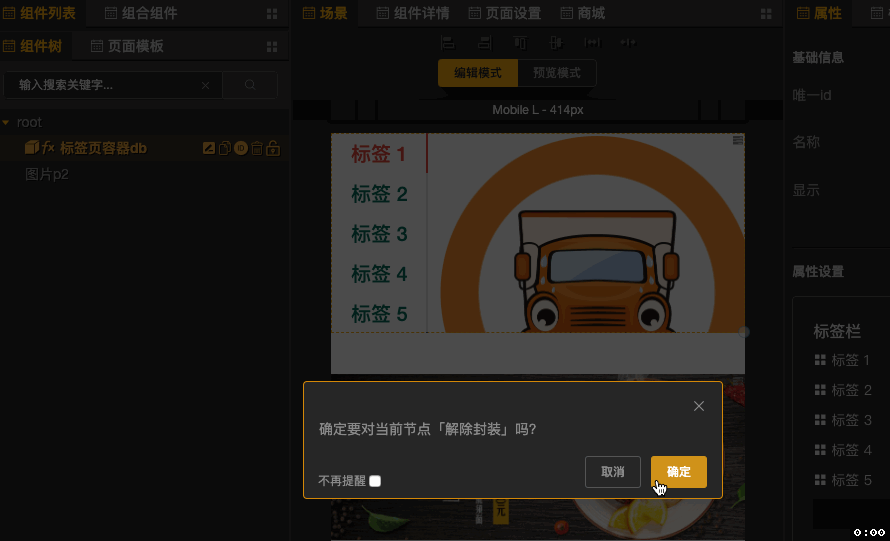
Task: Click the ID icon on 标签页容器db
Action: pyautogui.click(x=241, y=148)
